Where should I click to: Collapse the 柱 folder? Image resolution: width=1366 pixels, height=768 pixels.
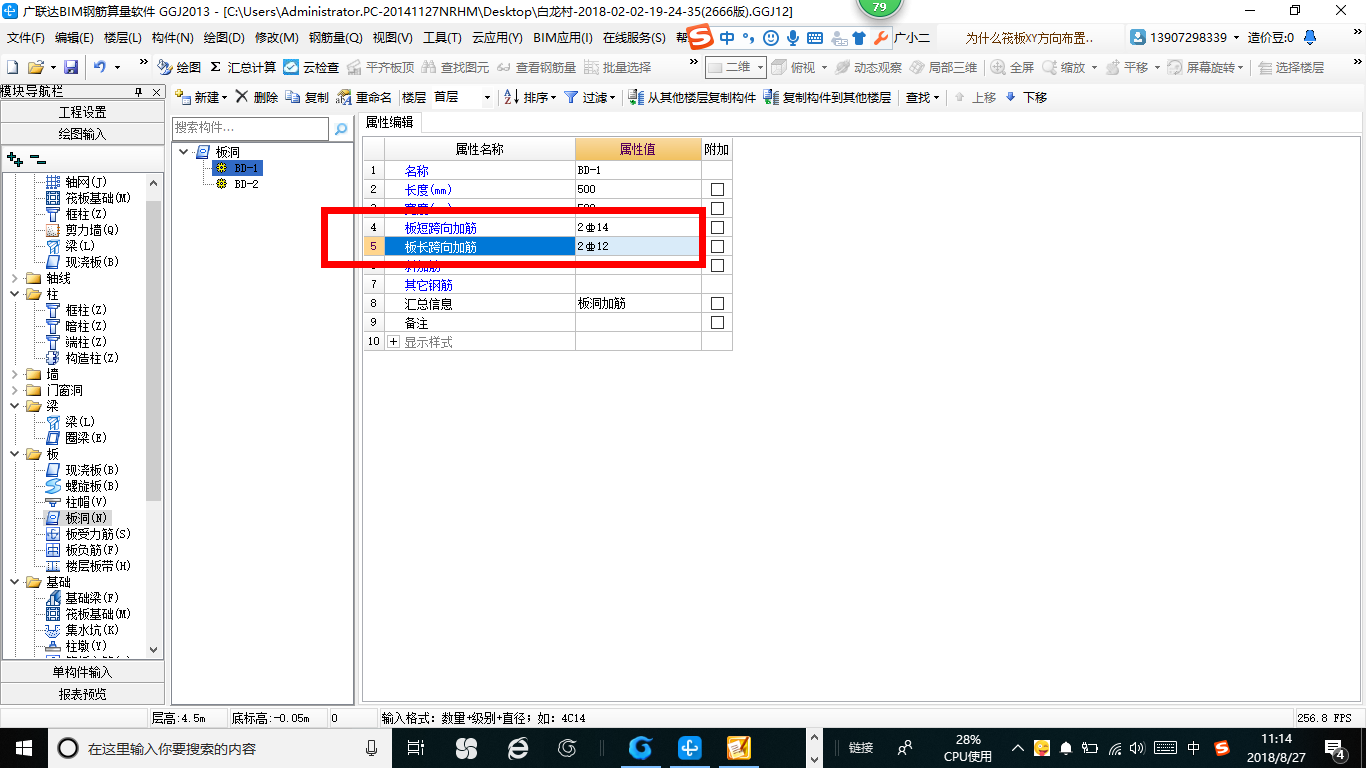tap(15, 294)
